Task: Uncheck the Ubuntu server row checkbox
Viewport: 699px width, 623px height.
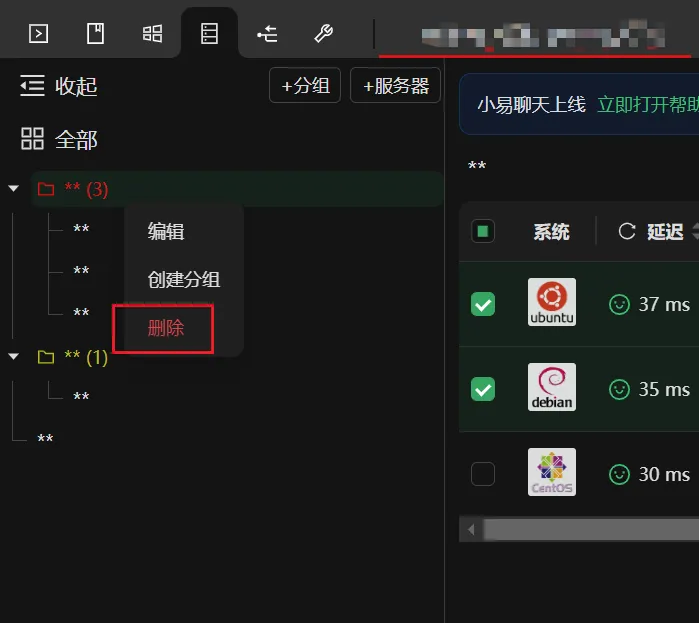Action: 483,304
